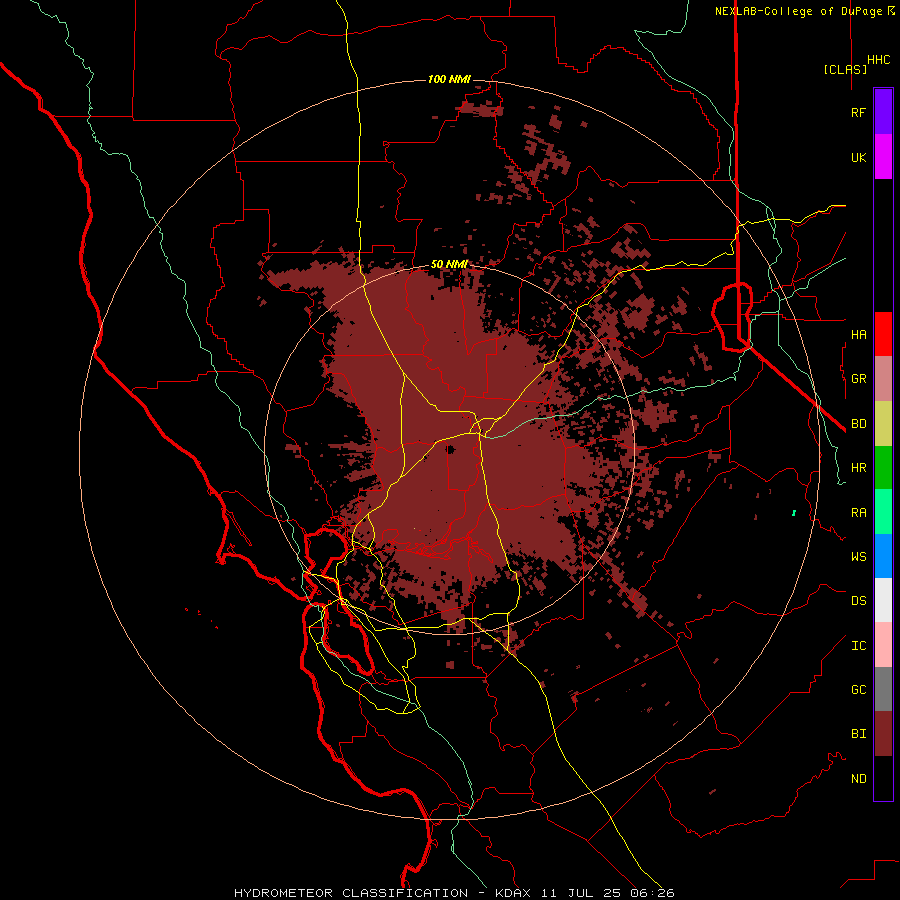Viewport: 900px width, 900px height.
Task: Click the 50 NMI range ring label
Action: pos(449,264)
